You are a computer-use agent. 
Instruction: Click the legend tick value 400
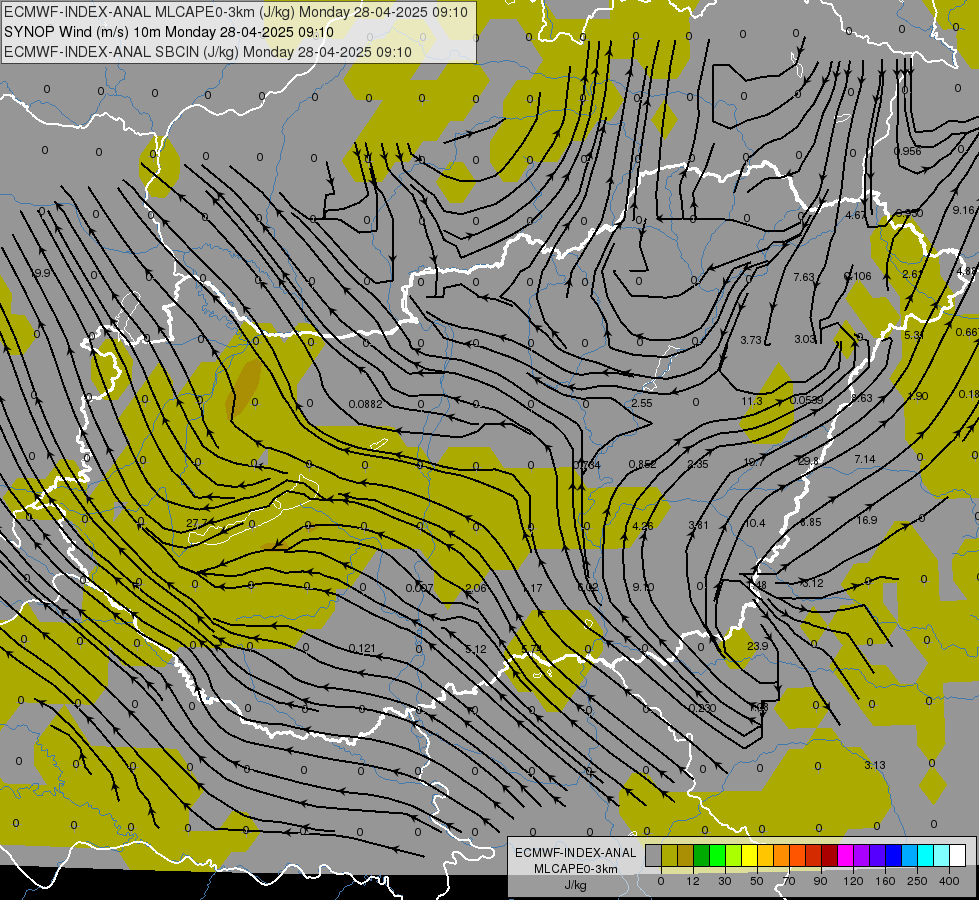click(949, 881)
